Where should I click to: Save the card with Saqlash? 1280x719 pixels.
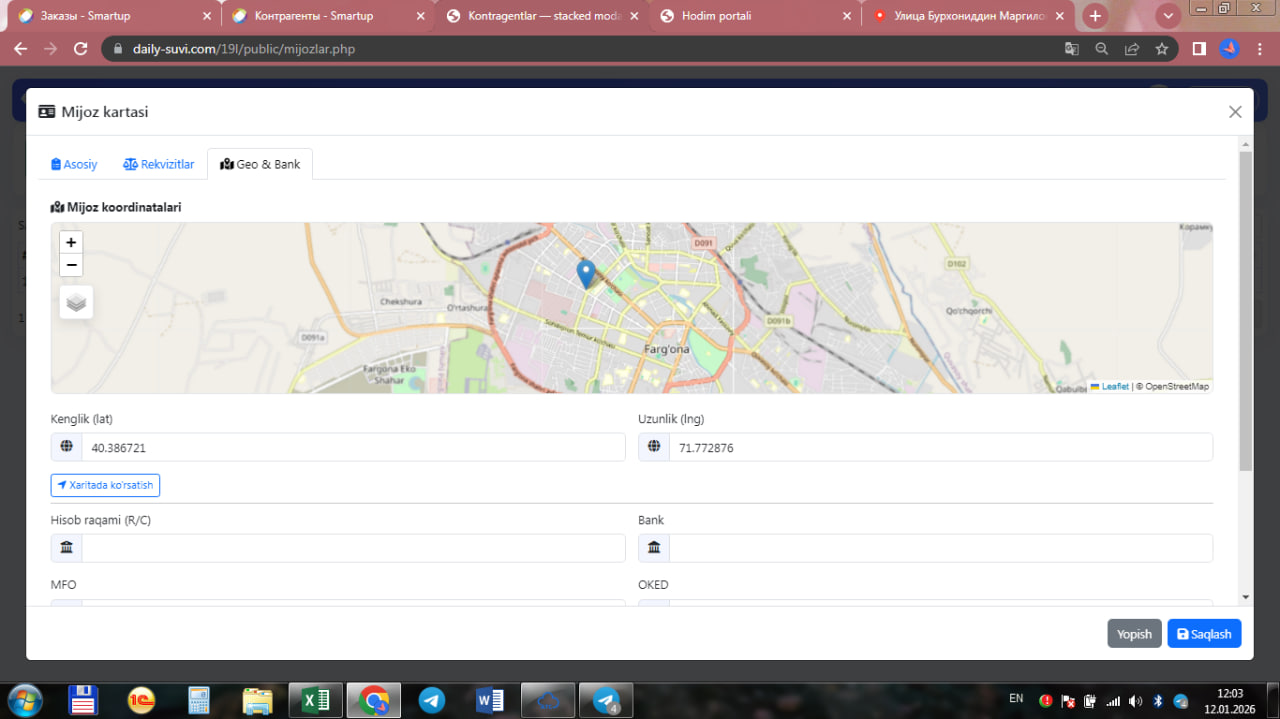[1204, 634]
